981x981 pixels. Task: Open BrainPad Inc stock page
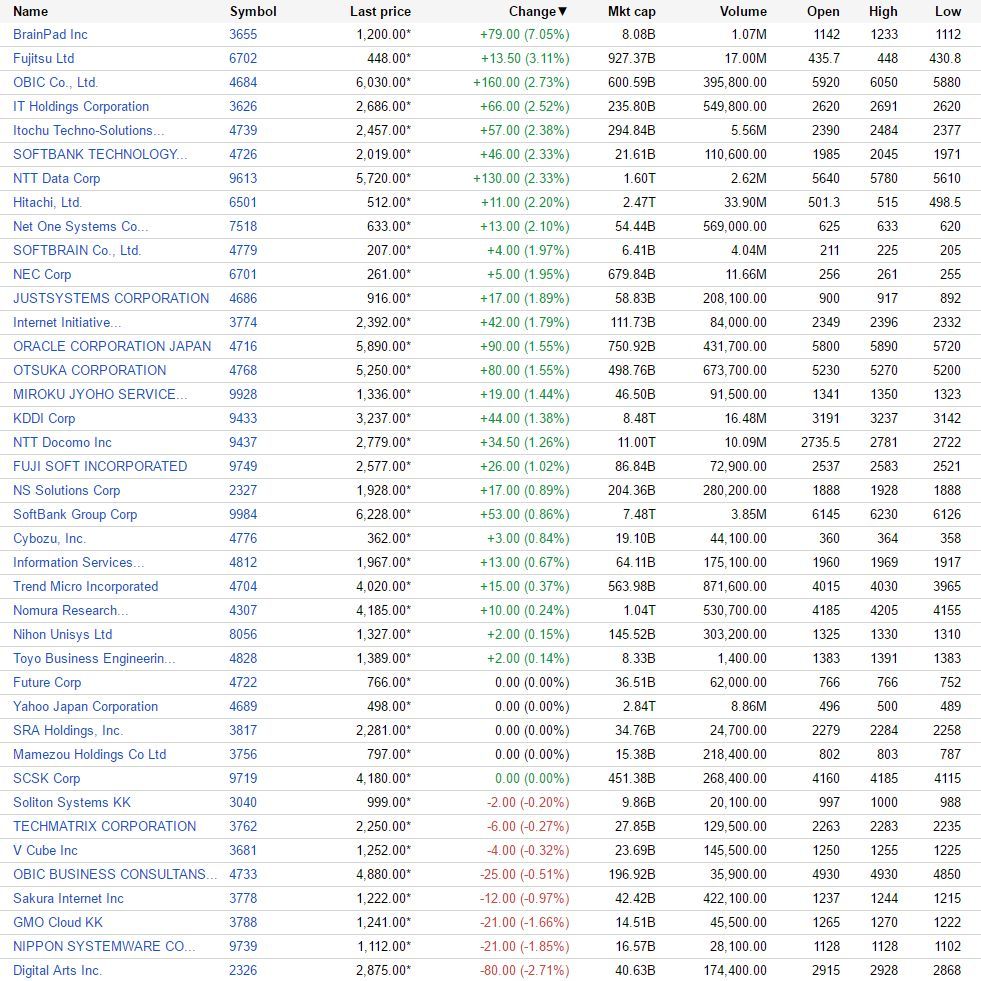[50, 34]
